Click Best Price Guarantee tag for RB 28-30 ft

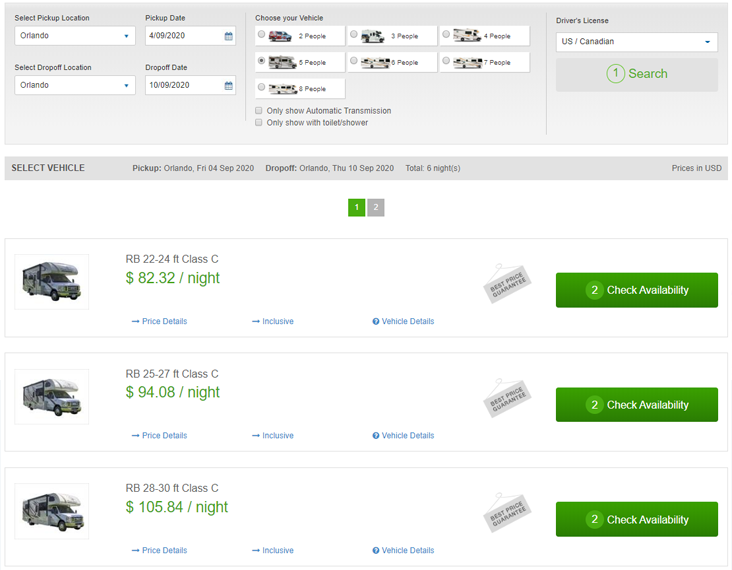[507, 513]
